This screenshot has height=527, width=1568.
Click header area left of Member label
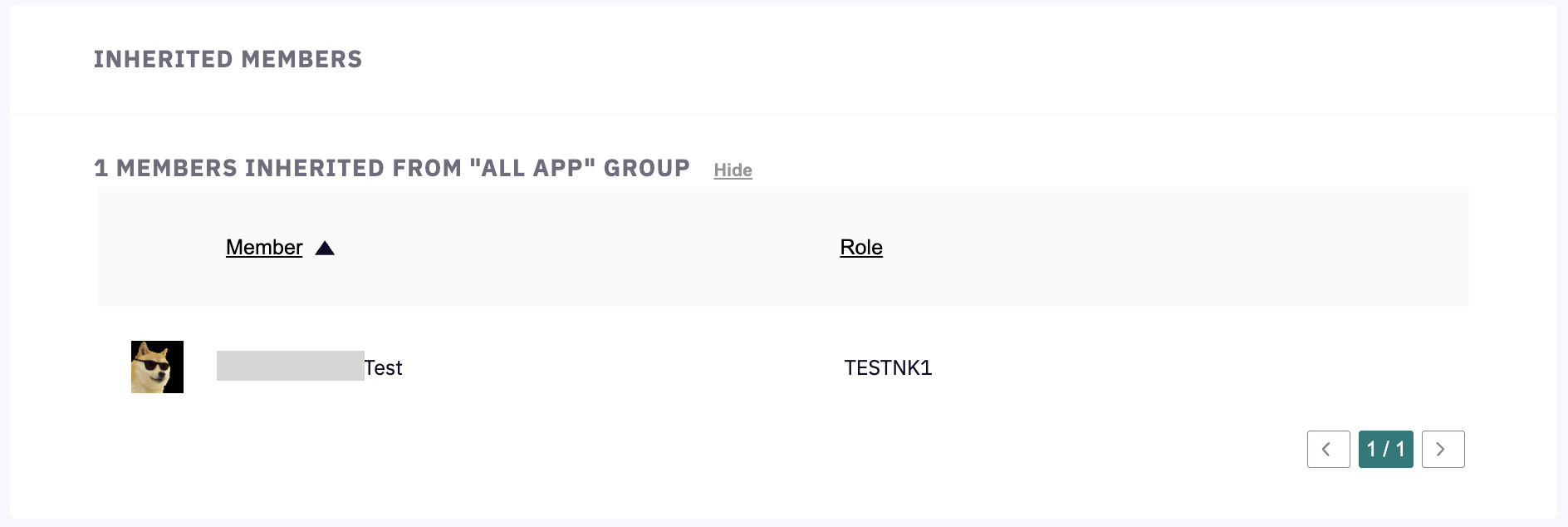click(158, 247)
